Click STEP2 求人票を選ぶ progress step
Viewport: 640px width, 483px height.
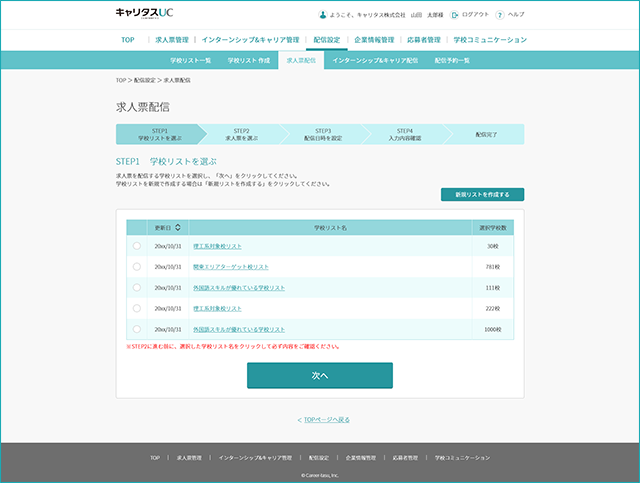242,134
